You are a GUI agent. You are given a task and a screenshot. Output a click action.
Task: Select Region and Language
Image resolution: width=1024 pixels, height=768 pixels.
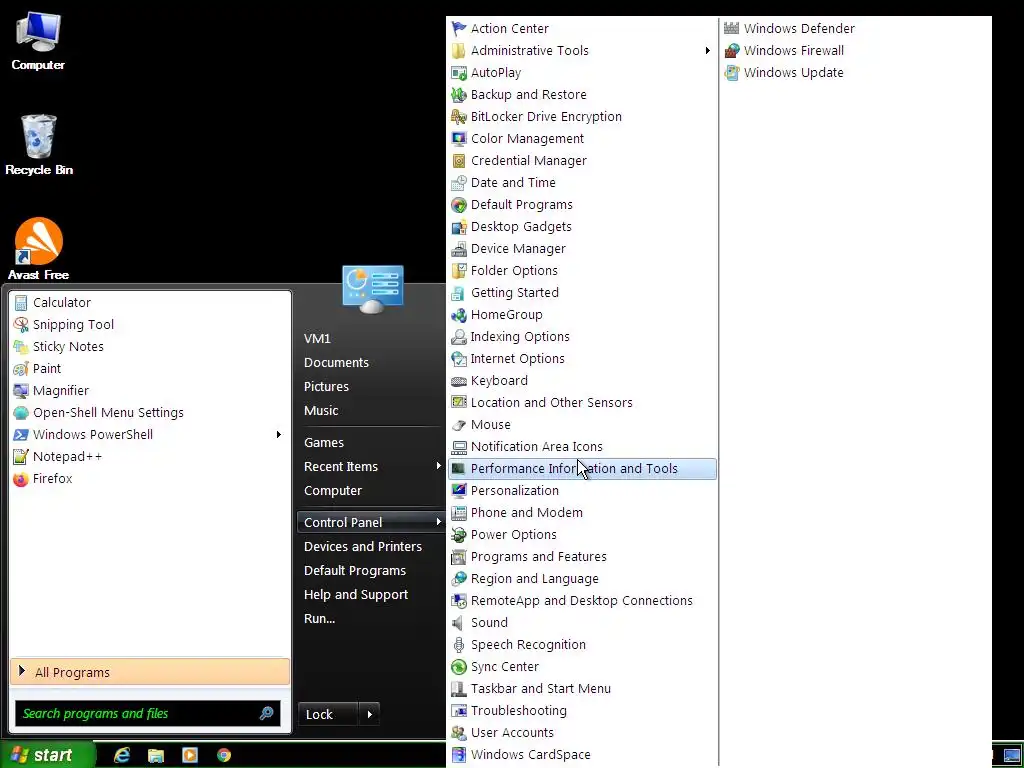pos(583,579)
